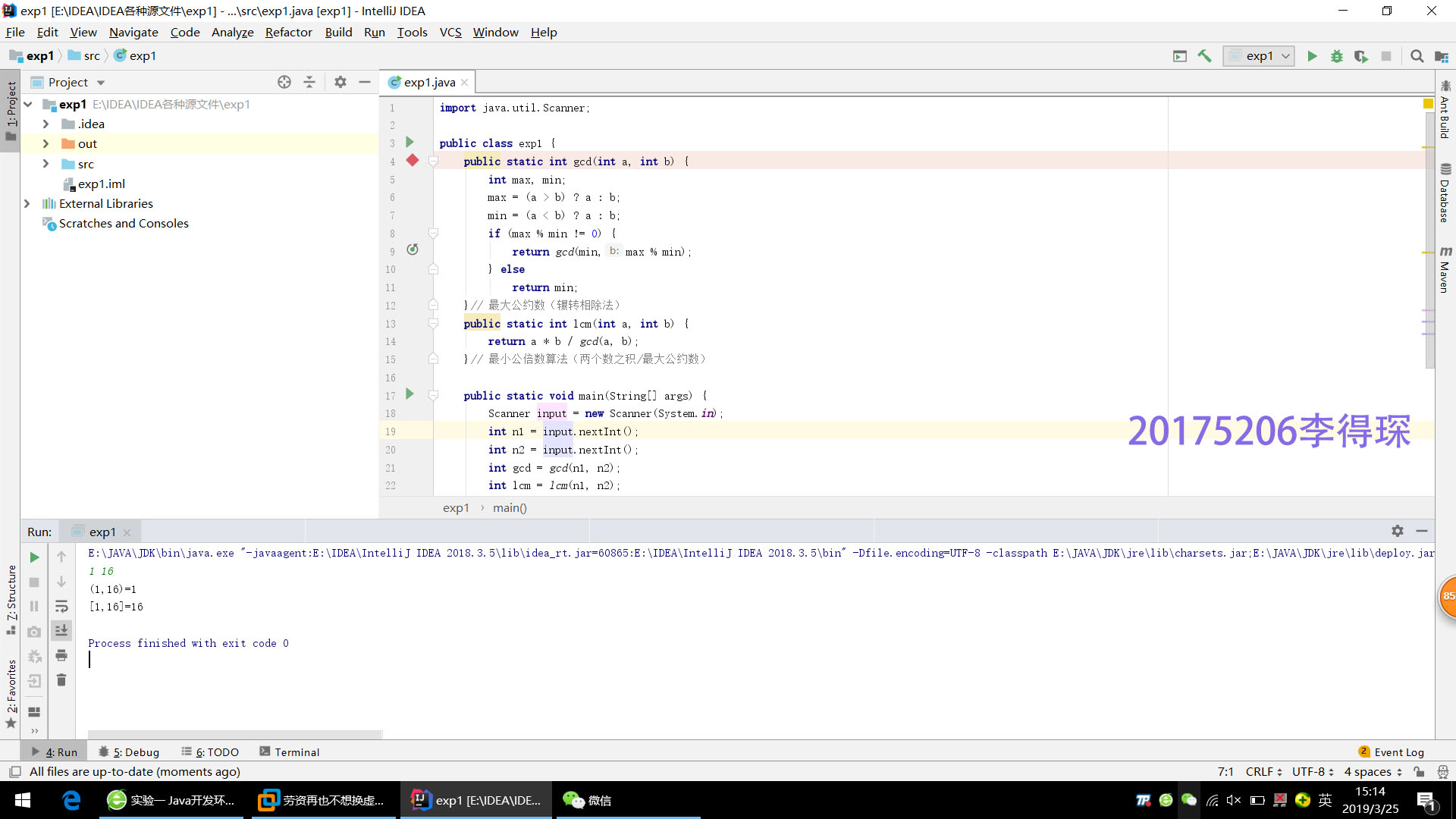Image resolution: width=1456 pixels, height=819 pixels.
Task: Collapse the gcd method fold marker
Action: pos(434,162)
